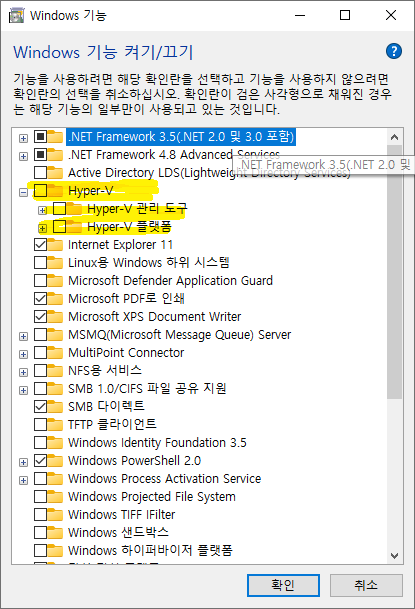This screenshot has height=609, width=415.
Task: Enable Linux용 Windows 하위 시스템 checkbox
Action: coord(40,263)
